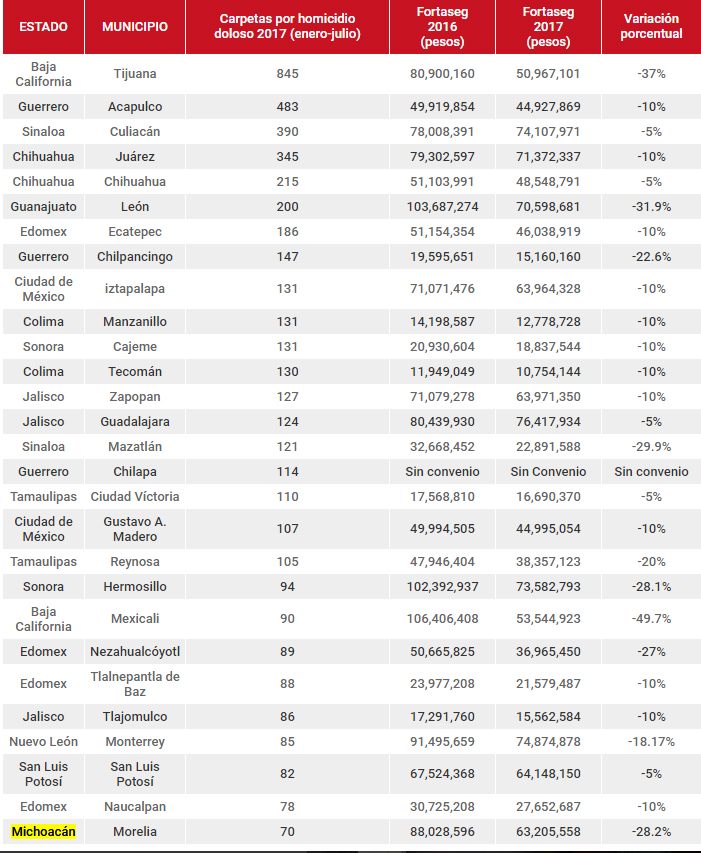Click the Tlalnepantla de Baz cell
701x853 pixels.
pos(135,684)
